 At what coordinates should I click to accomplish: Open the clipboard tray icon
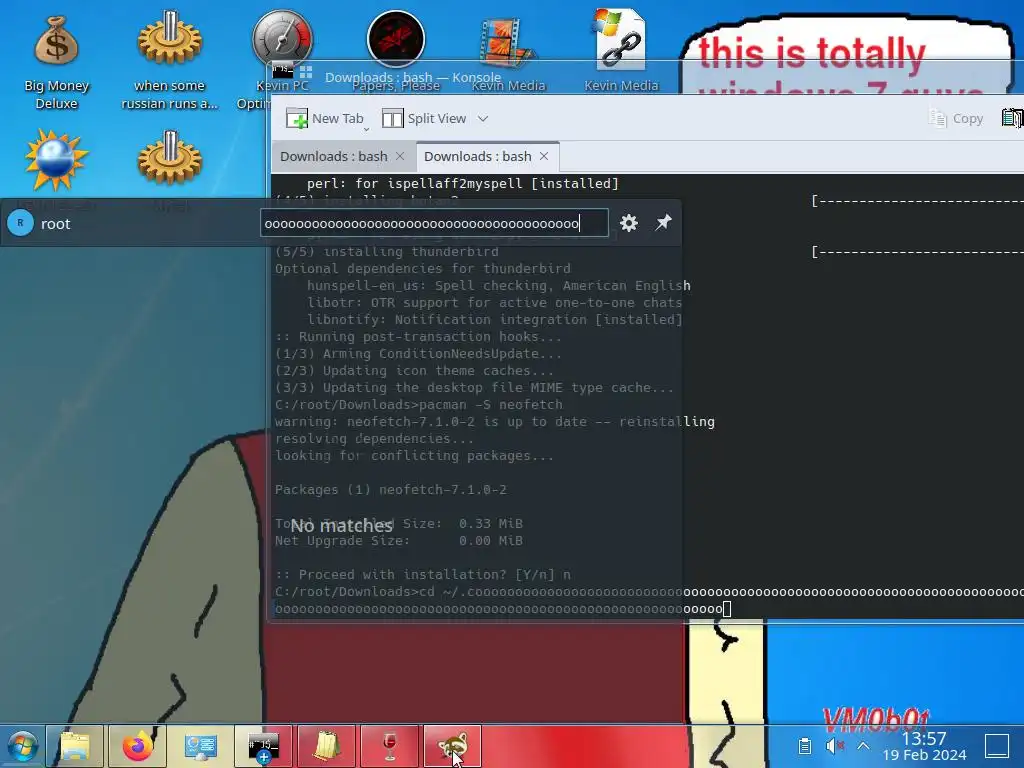pos(805,746)
